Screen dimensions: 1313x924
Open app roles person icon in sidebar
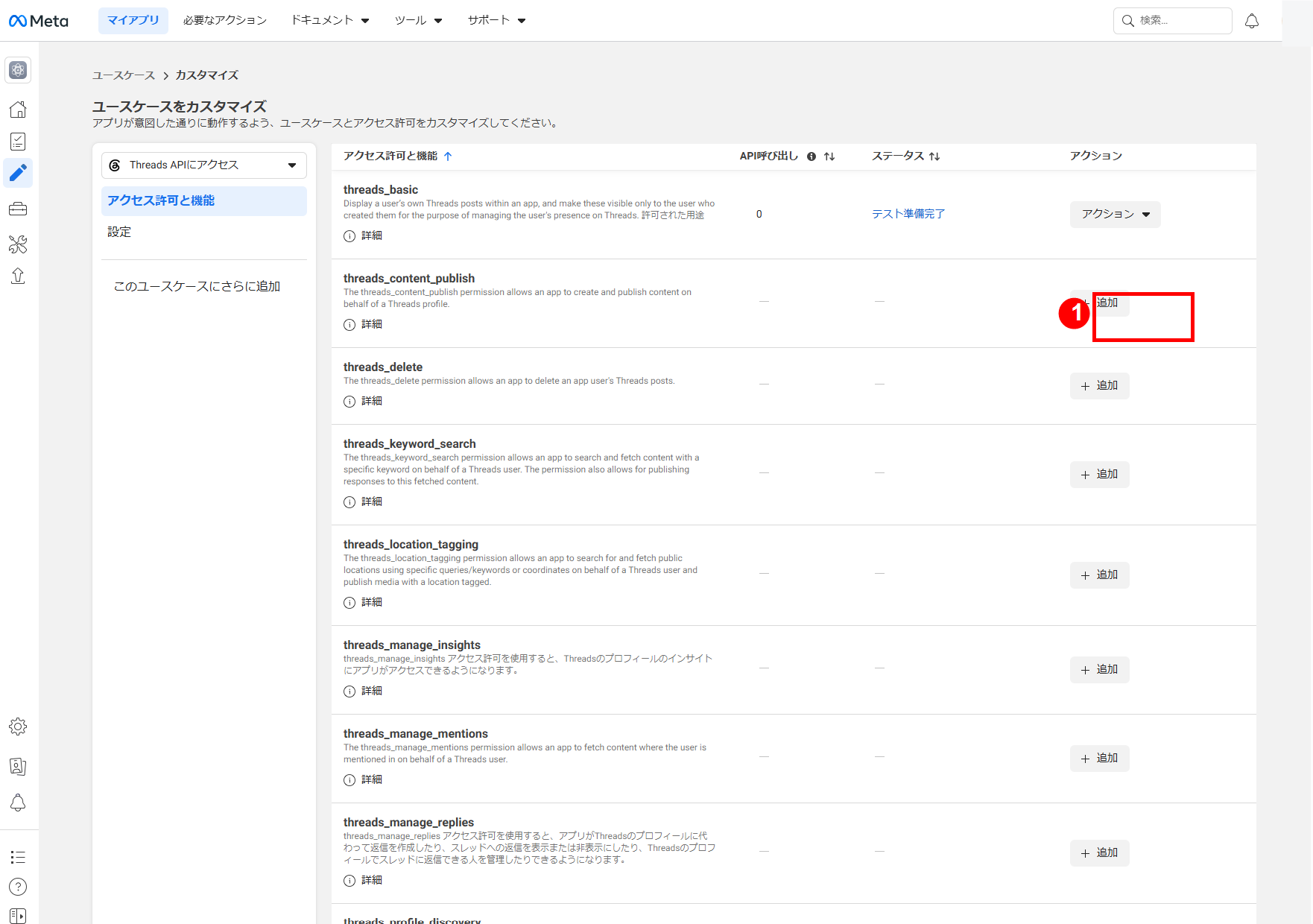18,766
